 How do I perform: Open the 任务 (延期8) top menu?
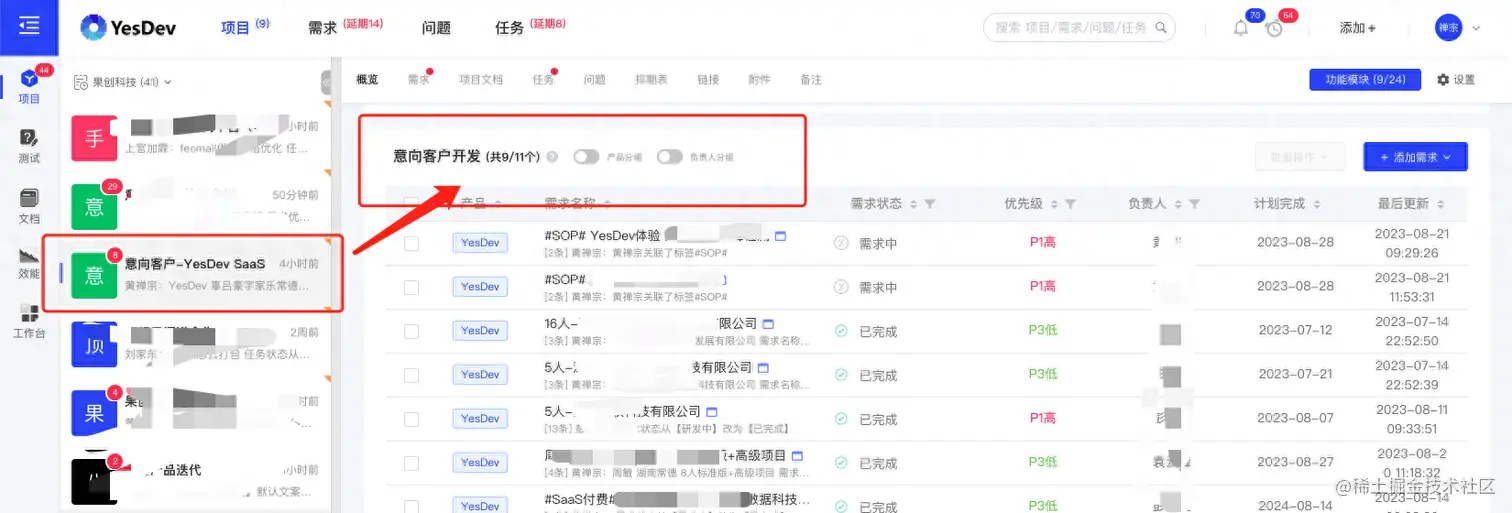[x=530, y=27]
